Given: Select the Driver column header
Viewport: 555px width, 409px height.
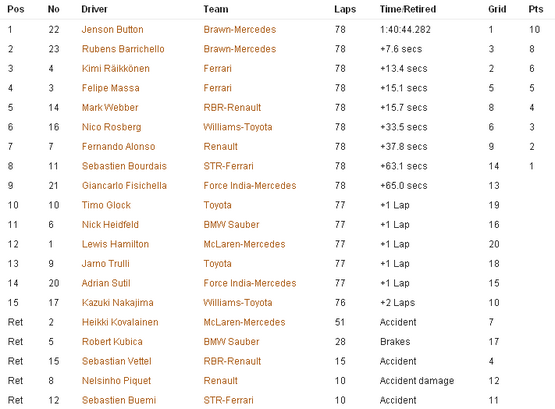Looking at the screenshot, I should pyautogui.click(x=94, y=9).
